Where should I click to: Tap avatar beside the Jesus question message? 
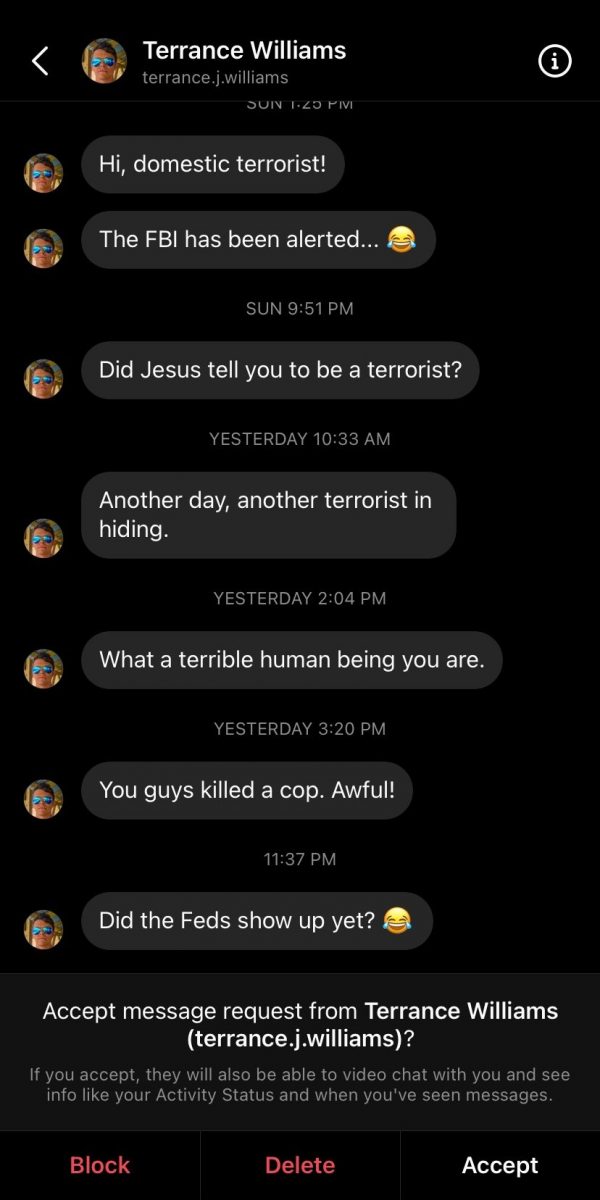(x=44, y=379)
